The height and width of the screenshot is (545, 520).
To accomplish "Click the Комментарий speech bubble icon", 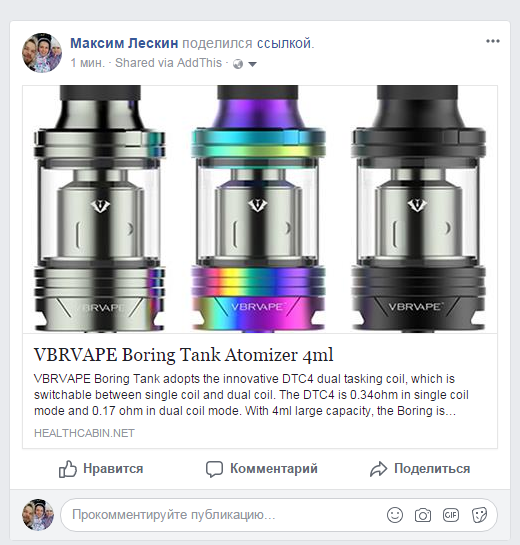I will [x=214, y=469].
